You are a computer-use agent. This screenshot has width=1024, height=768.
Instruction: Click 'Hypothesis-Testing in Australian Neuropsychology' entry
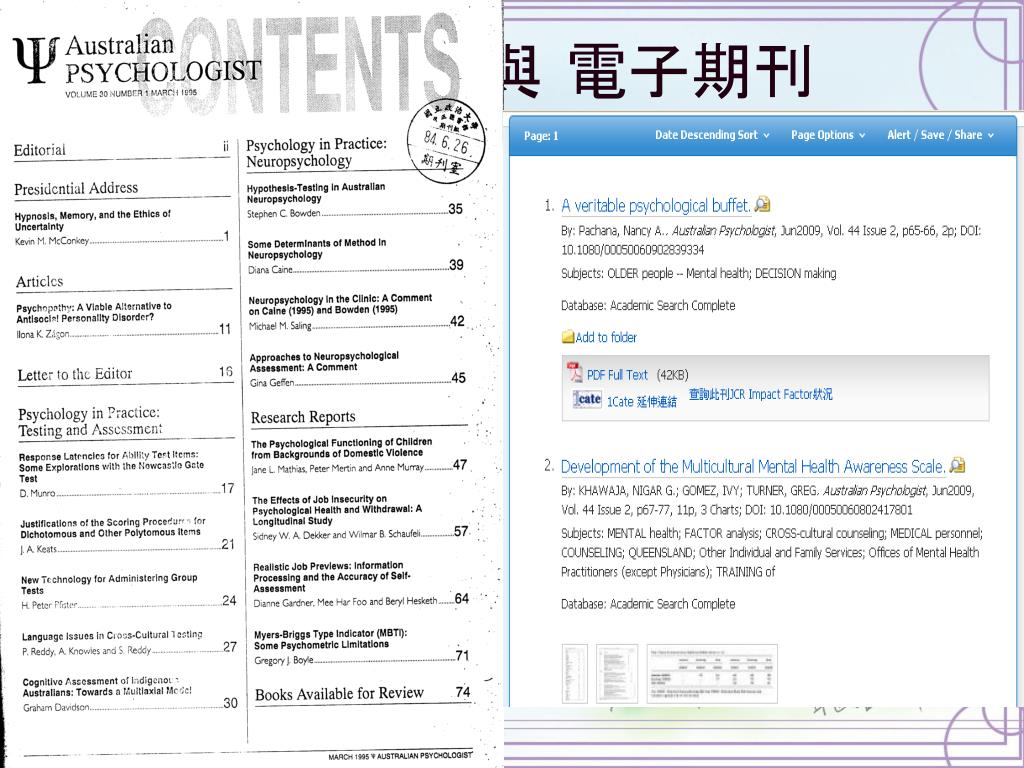click(316, 193)
